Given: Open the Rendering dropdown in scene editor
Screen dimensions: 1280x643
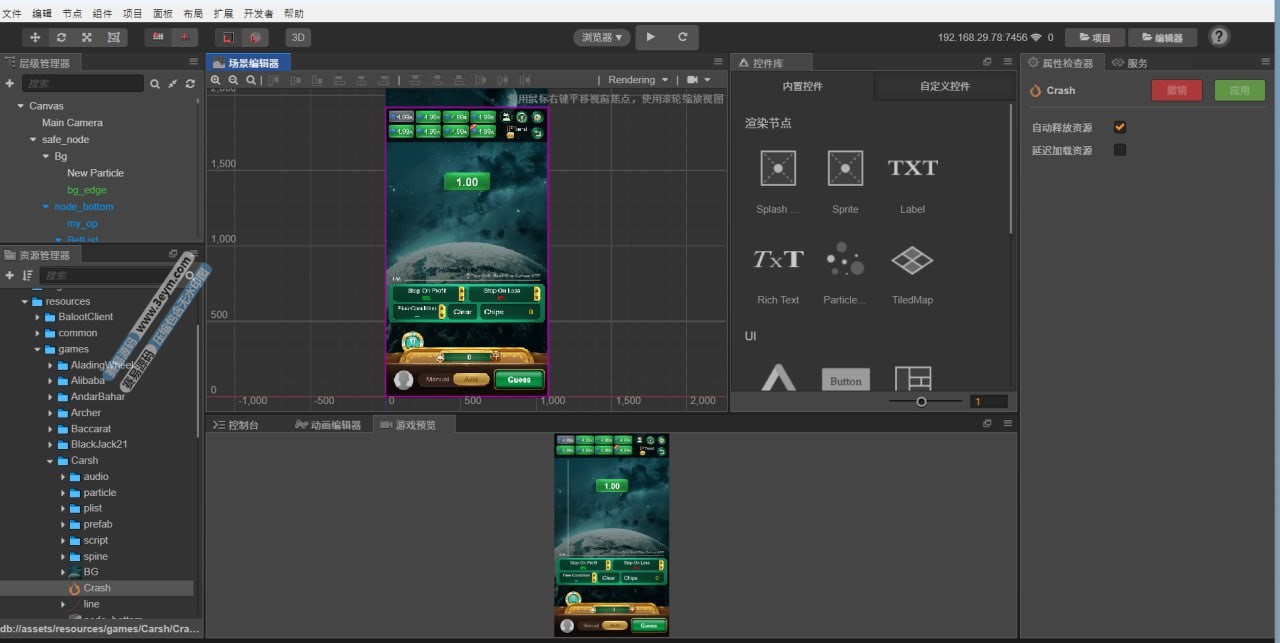Looking at the screenshot, I should coord(638,80).
